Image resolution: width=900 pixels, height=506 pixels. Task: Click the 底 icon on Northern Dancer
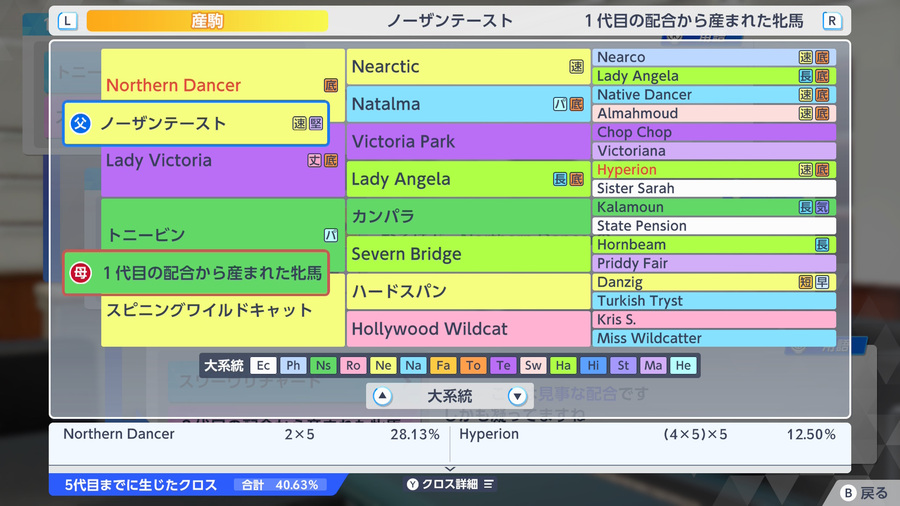click(x=331, y=85)
